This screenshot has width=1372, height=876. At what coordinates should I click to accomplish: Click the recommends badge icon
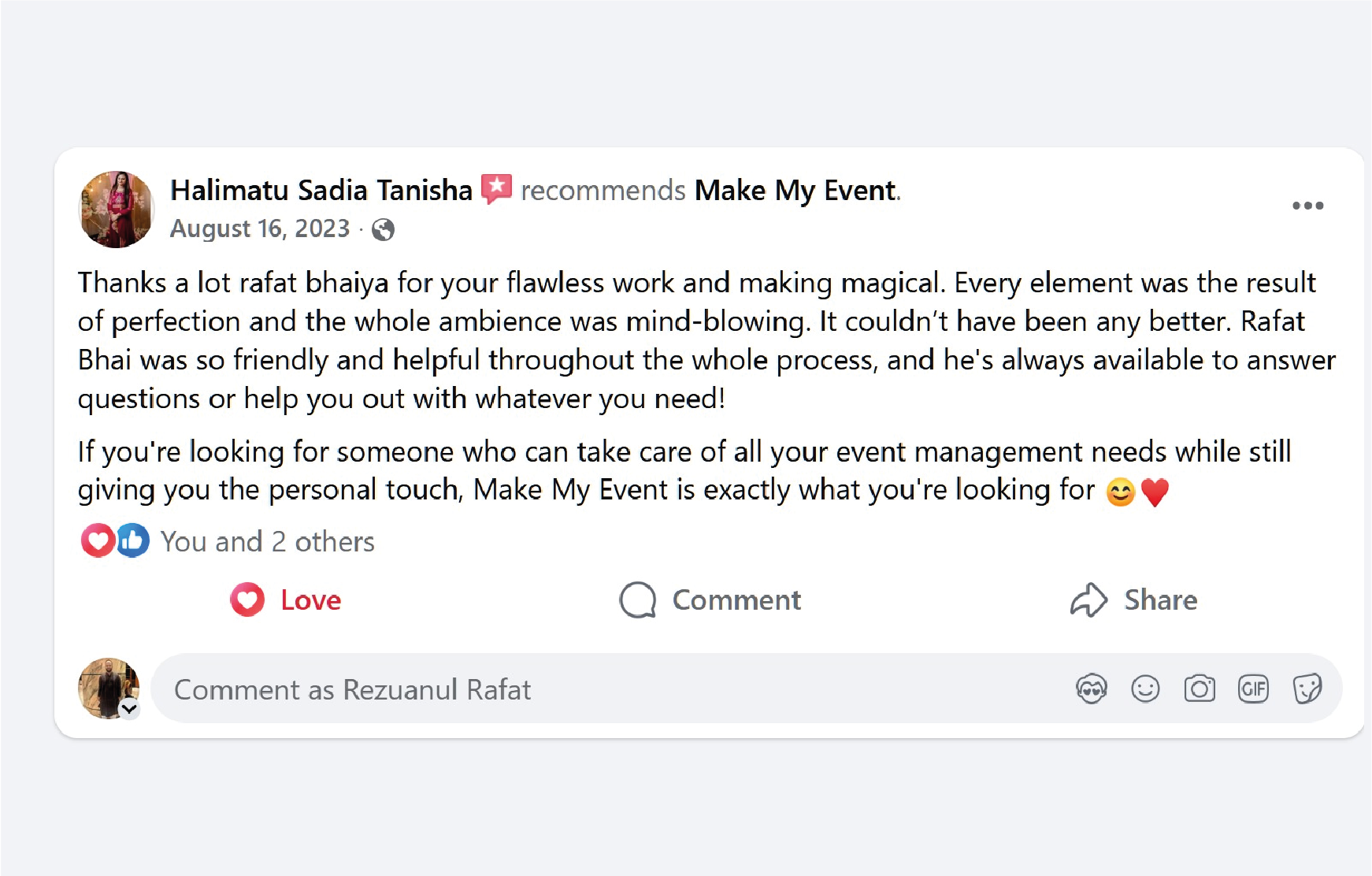(x=496, y=188)
